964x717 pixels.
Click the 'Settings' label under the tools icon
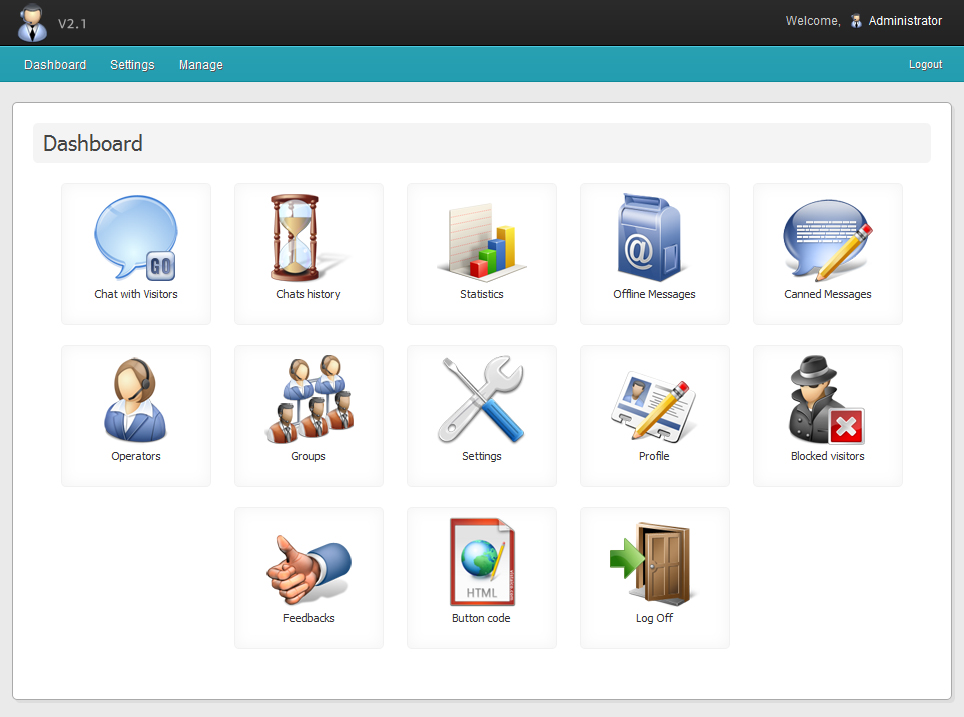click(482, 456)
